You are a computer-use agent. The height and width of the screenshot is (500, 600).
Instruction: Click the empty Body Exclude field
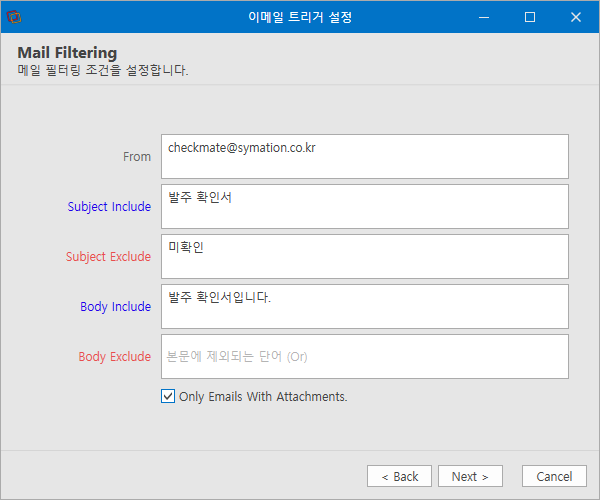click(365, 357)
